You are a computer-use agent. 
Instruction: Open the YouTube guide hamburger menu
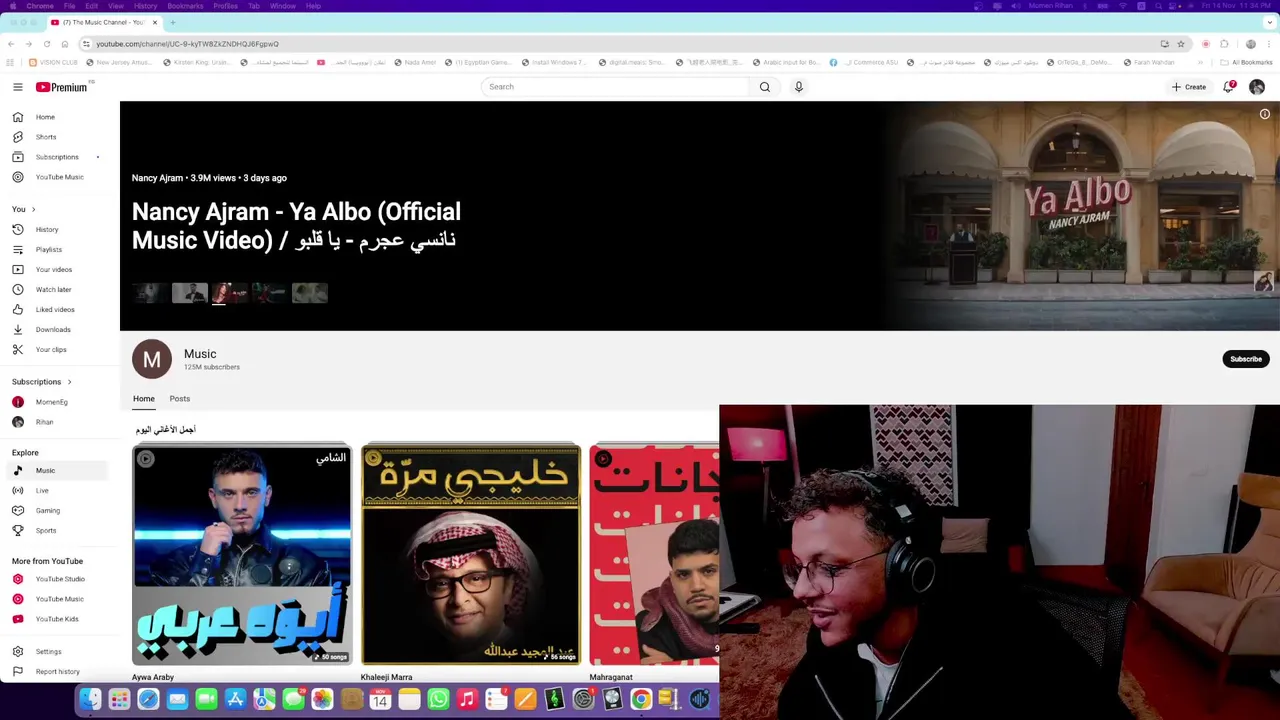pos(17,87)
